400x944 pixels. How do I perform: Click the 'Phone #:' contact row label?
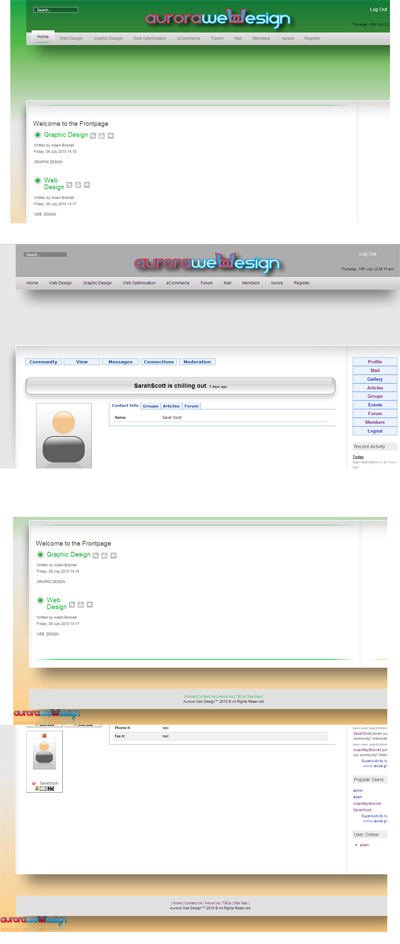pos(122,728)
